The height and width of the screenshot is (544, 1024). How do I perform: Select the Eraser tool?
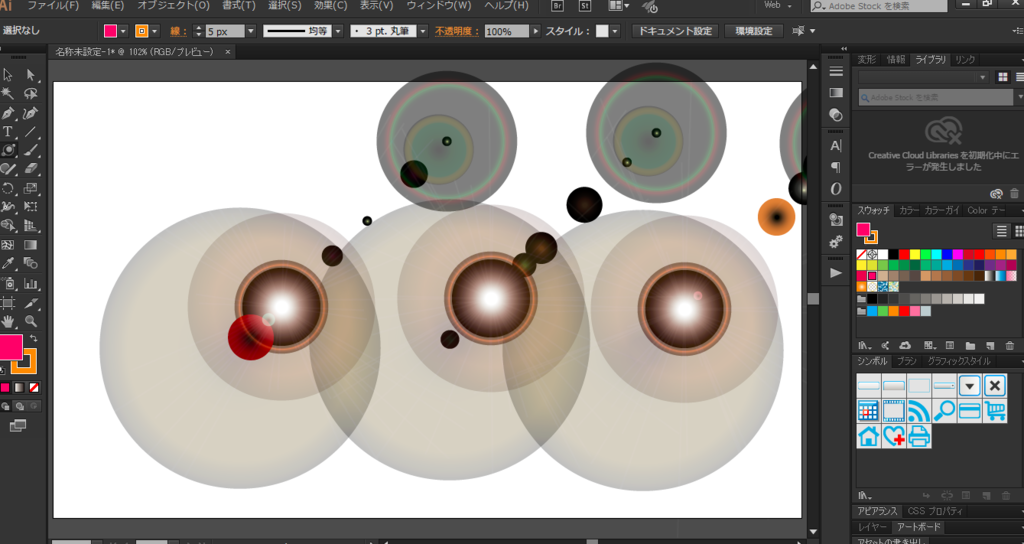[30, 169]
